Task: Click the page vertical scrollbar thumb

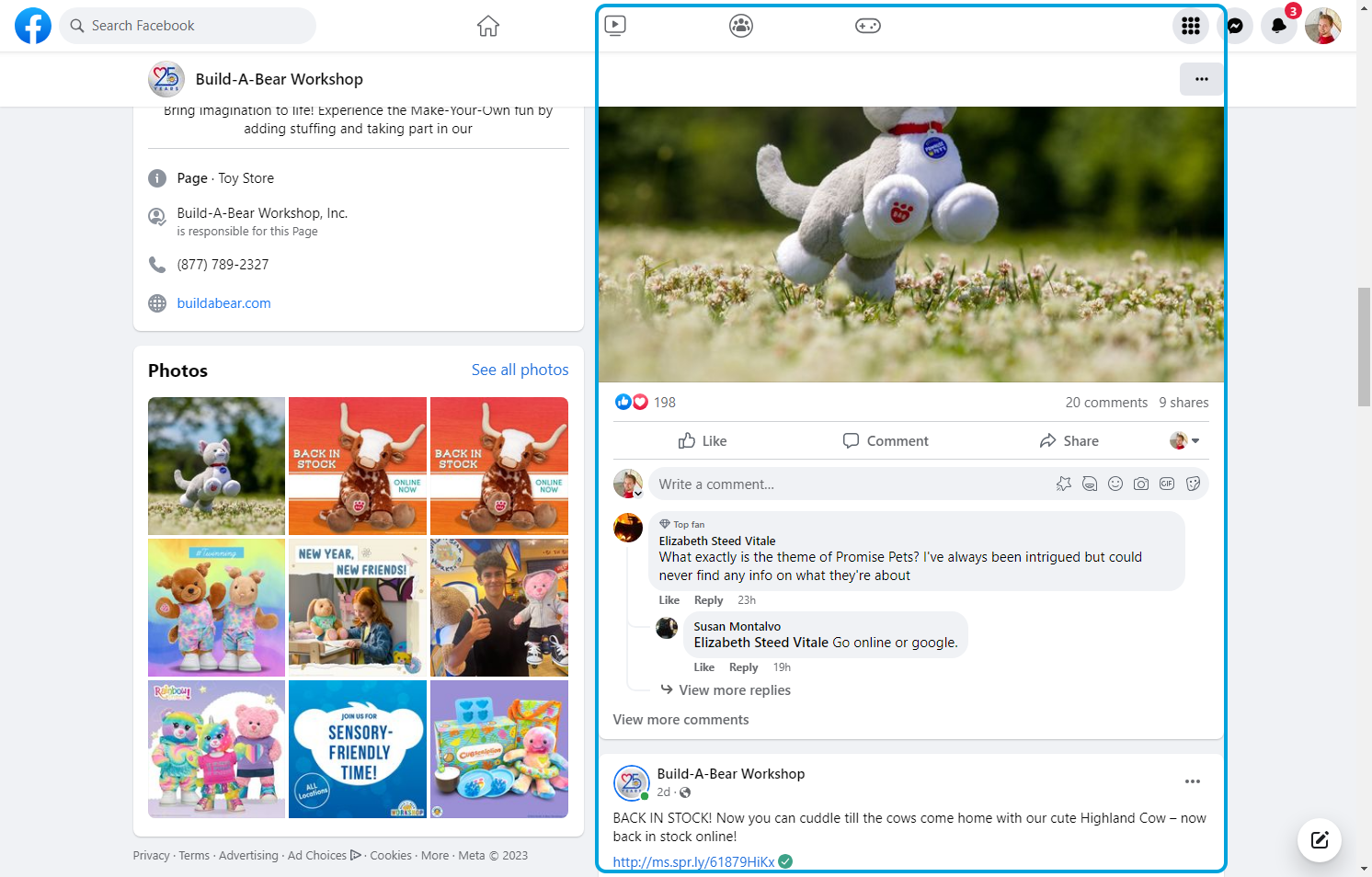Action: [1364, 347]
